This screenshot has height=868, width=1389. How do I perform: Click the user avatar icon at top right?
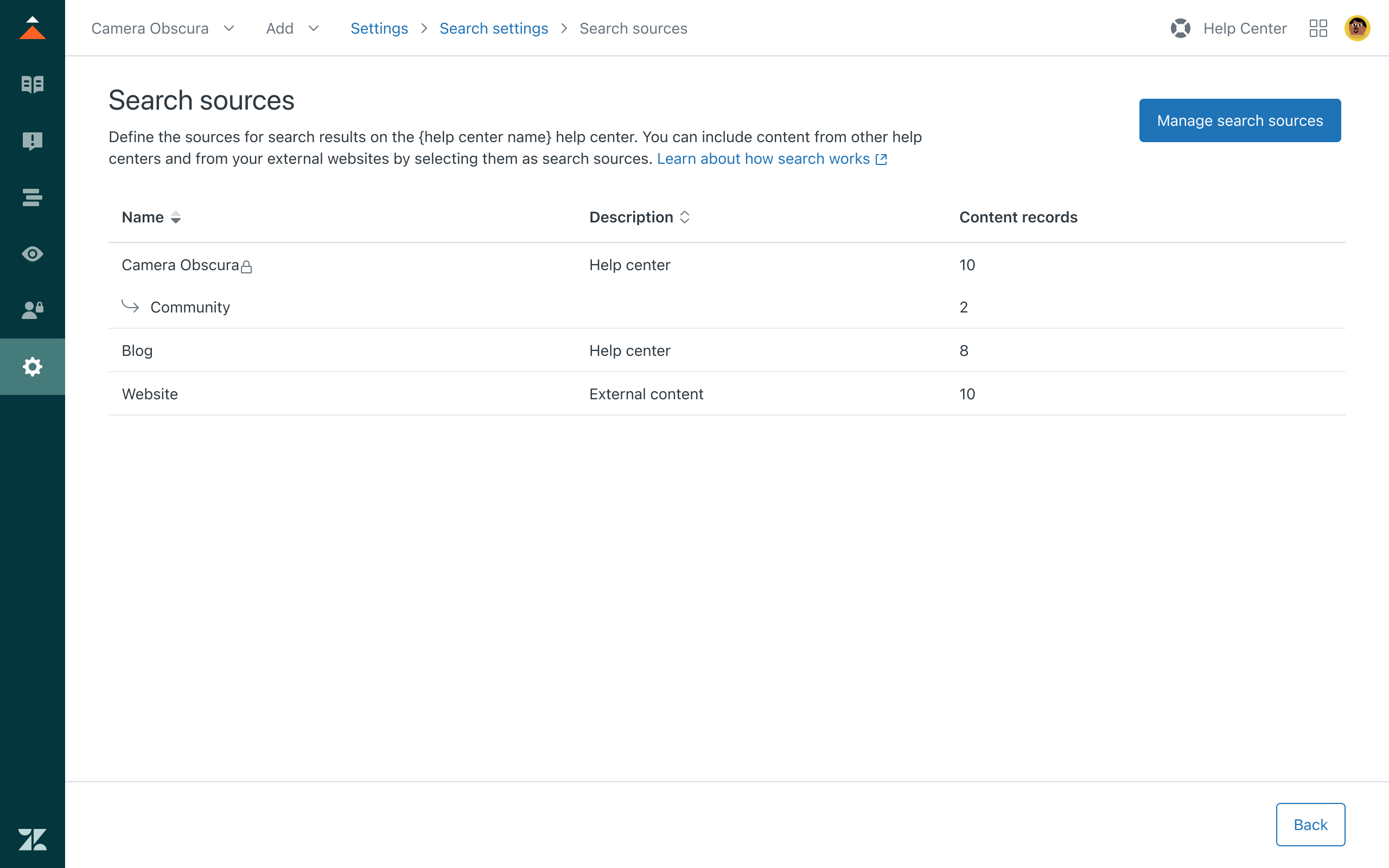pos(1357,28)
